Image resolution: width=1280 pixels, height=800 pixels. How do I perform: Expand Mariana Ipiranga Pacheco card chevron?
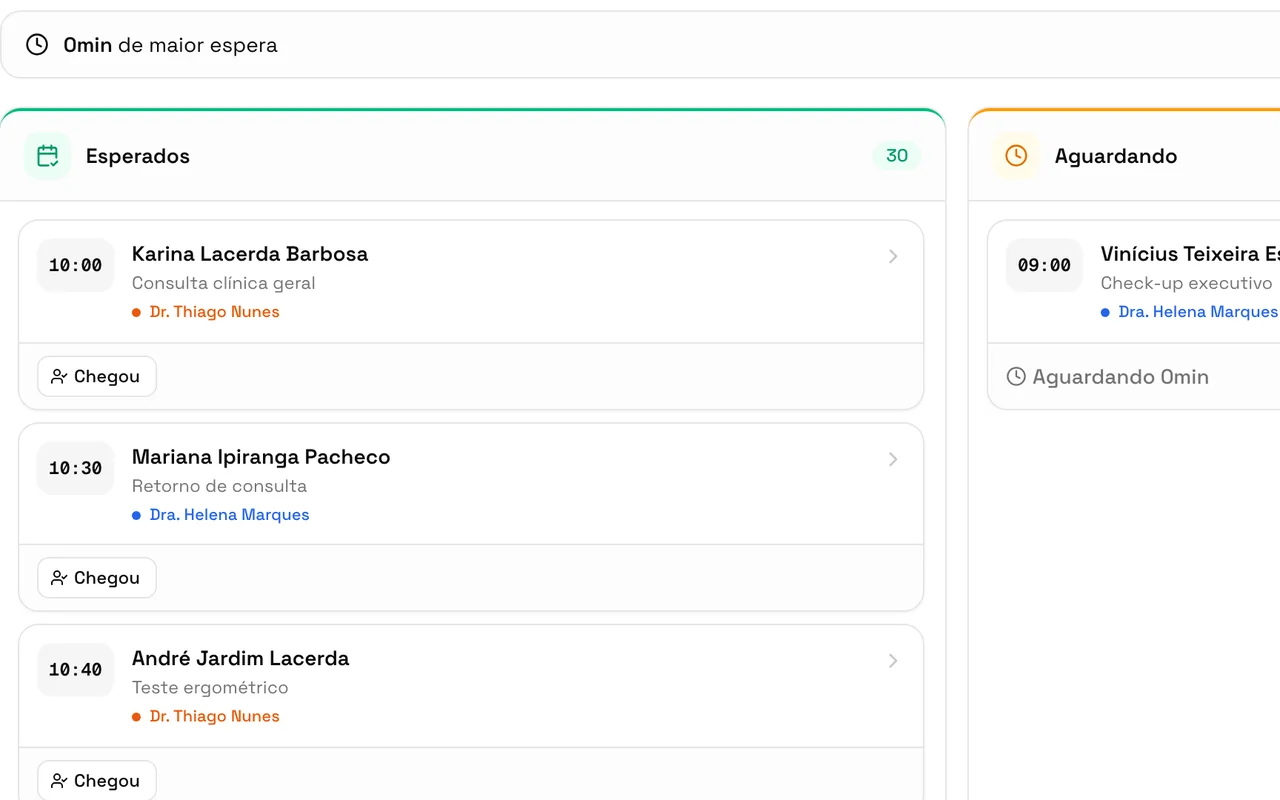click(x=893, y=460)
